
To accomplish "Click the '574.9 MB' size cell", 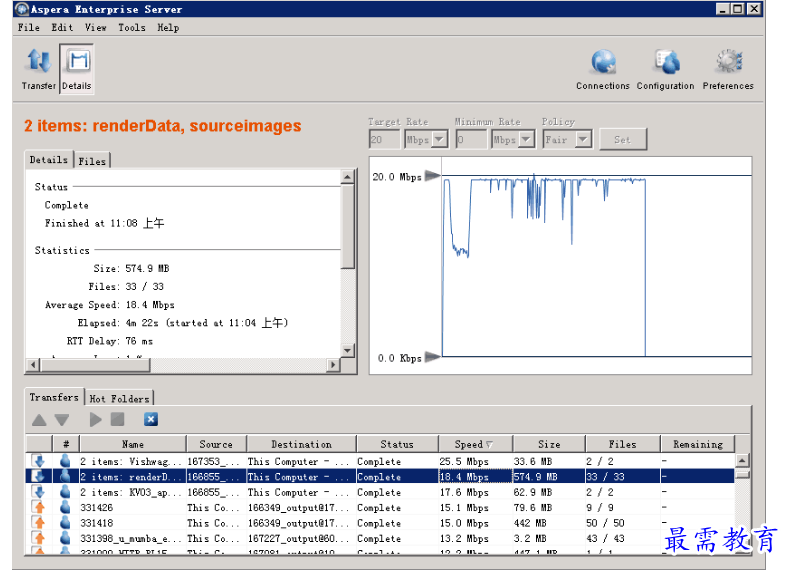I will pyautogui.click(x=549, y=476).
